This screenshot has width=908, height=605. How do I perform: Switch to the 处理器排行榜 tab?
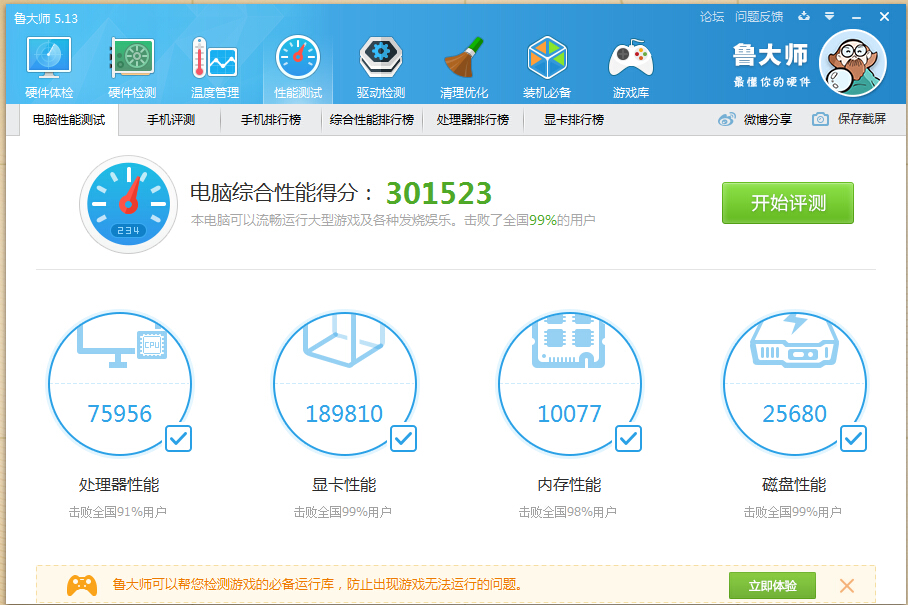pos(473,120)
